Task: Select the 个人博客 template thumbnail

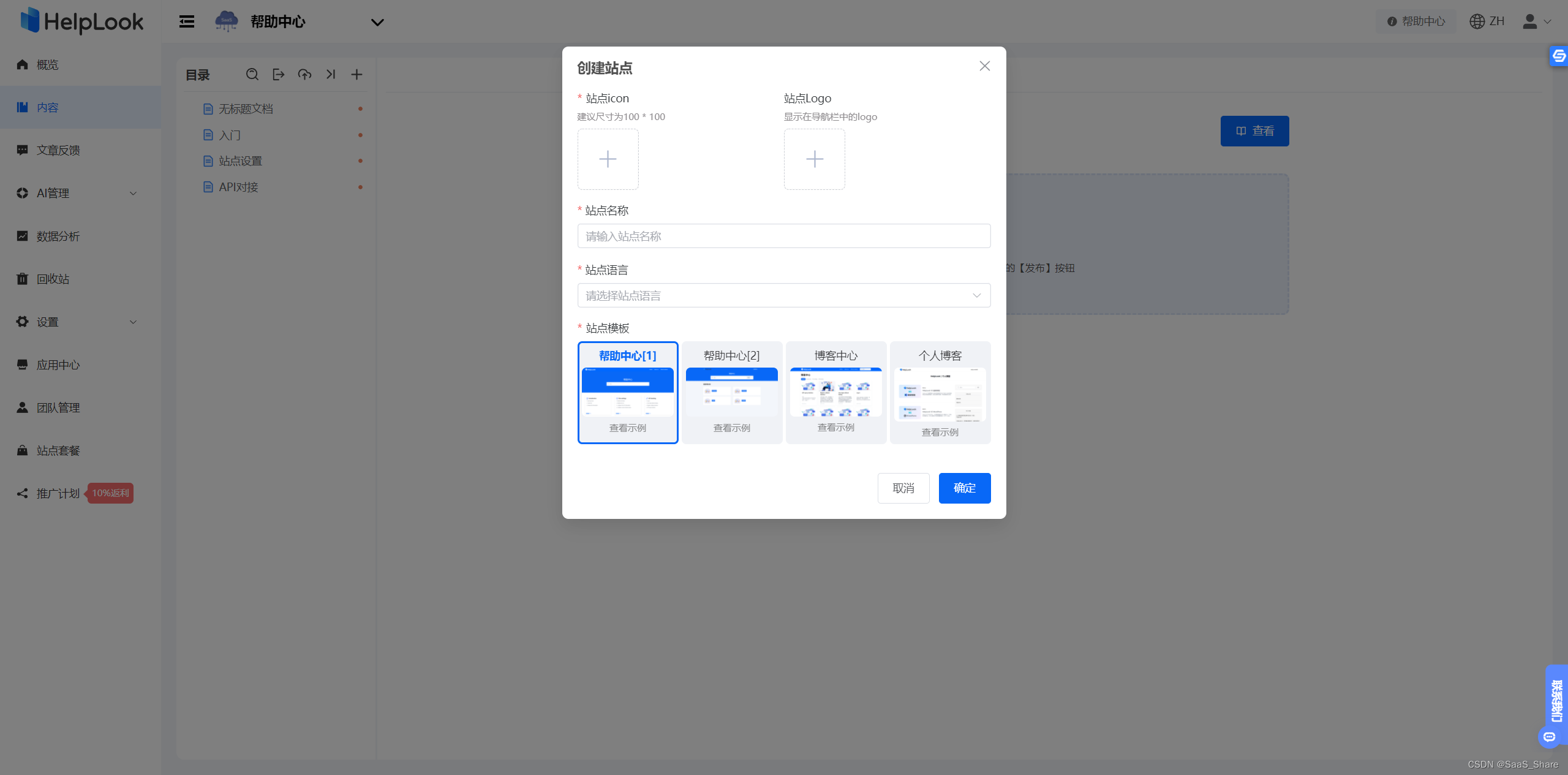Action: 940,395
